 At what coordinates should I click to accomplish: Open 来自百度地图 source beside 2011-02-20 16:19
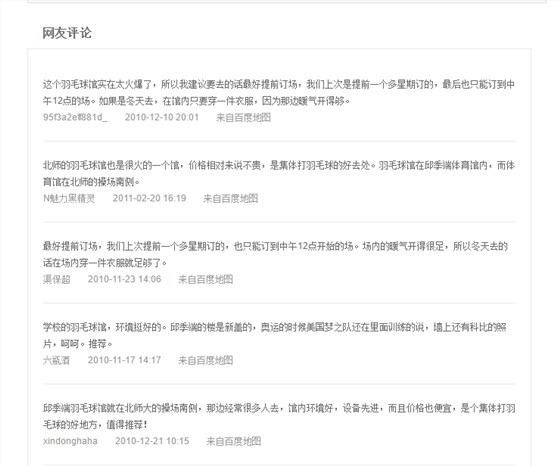click(230, 199)
